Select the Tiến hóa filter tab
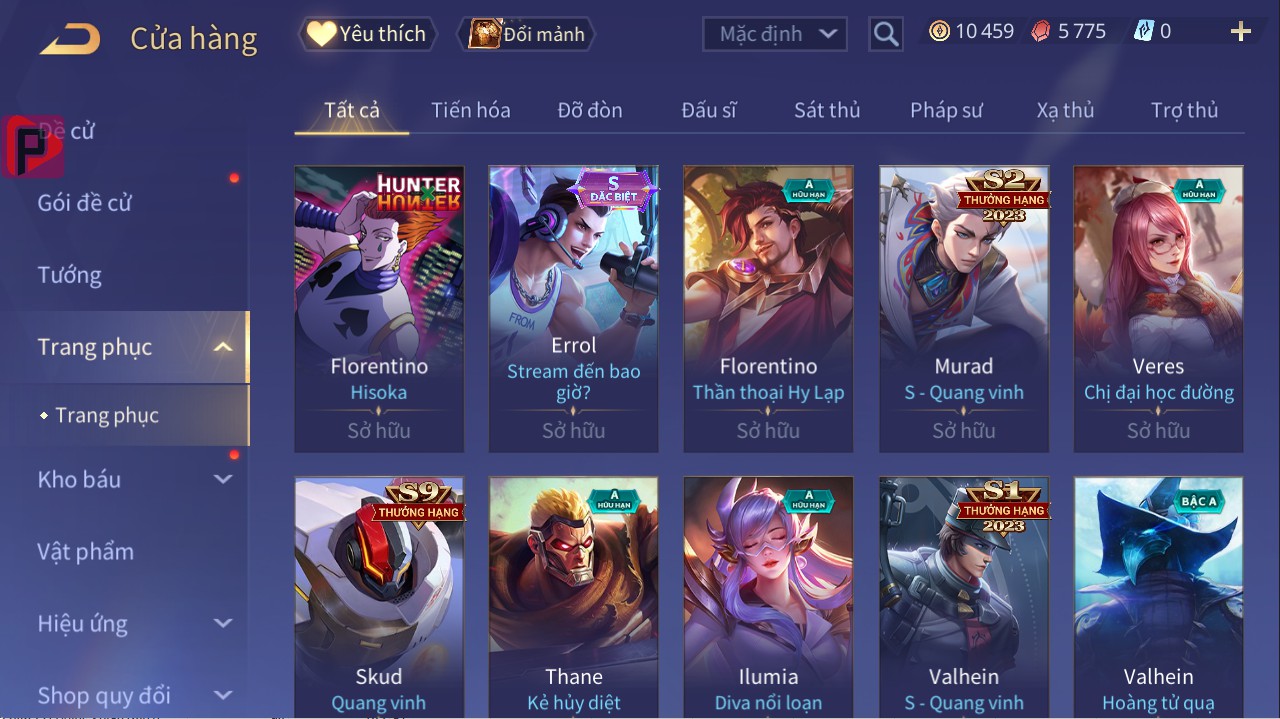 471,110
